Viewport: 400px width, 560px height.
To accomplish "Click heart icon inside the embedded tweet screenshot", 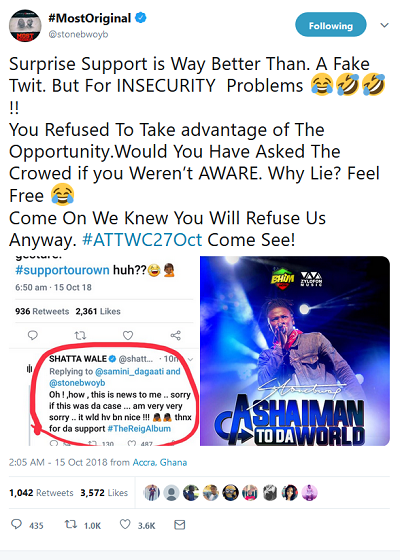I will [128, 335].
